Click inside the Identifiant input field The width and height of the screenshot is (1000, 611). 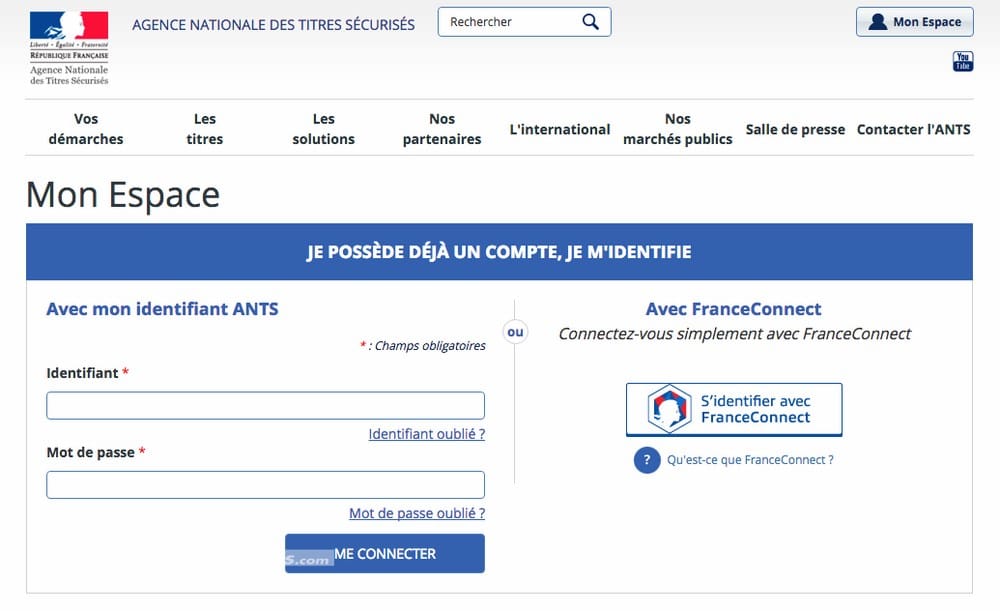(x=265, y=405)
